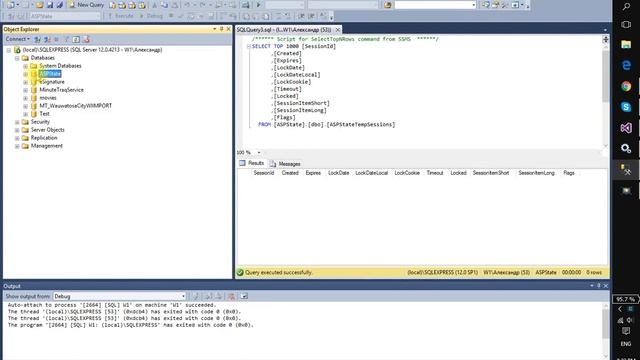Click the red stop/script icon in Object Explorer toolbar
The width and height of the screenshot is (640, 360).
coord(86,39)
